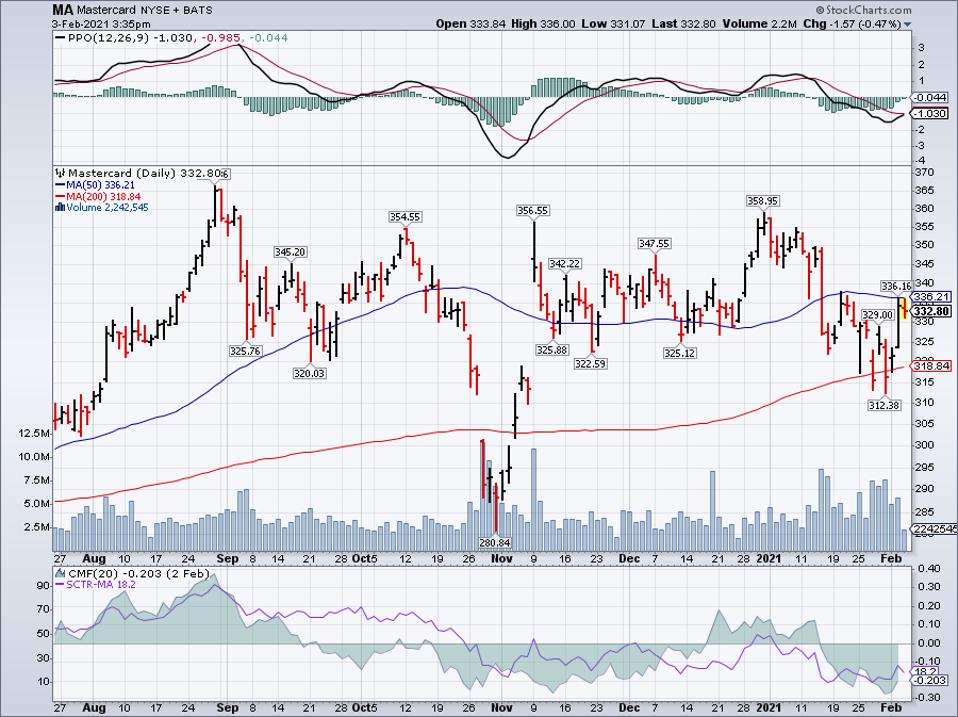Click the SCTR-MA 18.2 legend label

pyautogui.click(x=101, y=584)
